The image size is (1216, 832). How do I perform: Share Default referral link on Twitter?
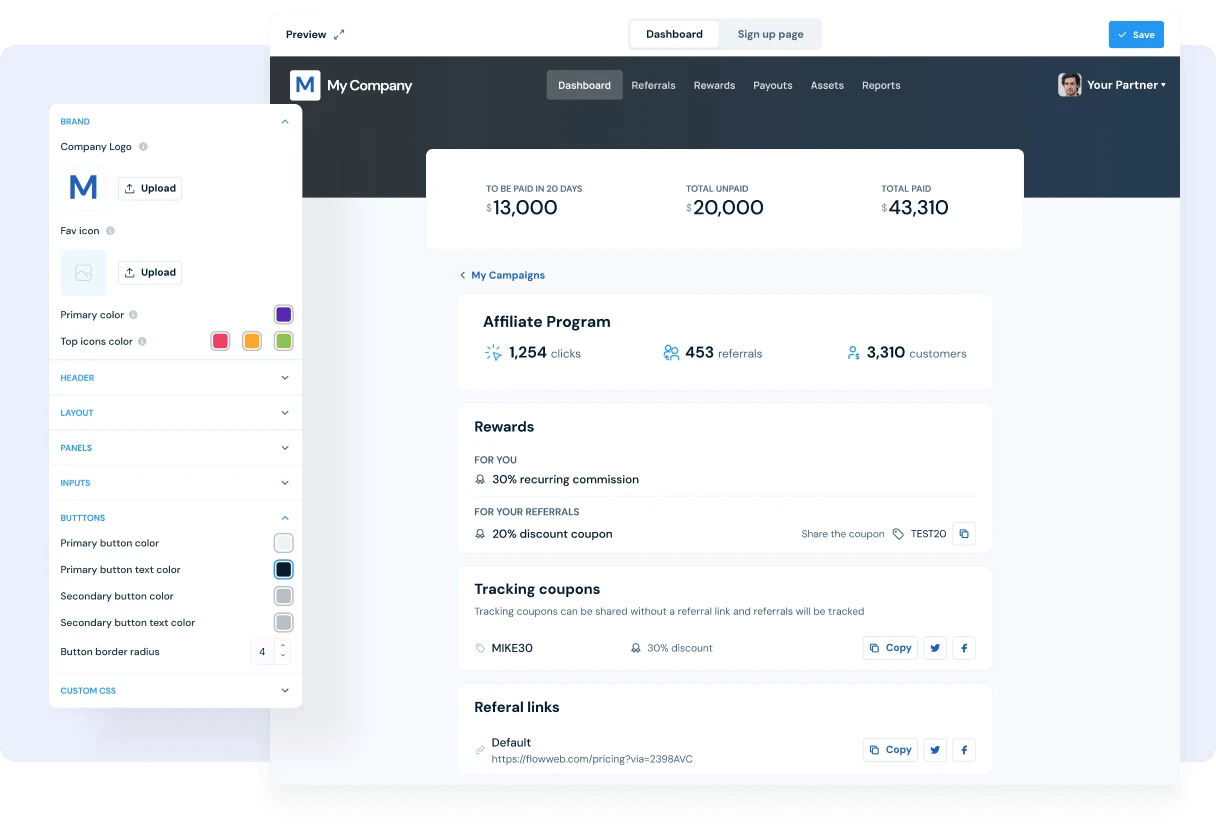point(935,750)
